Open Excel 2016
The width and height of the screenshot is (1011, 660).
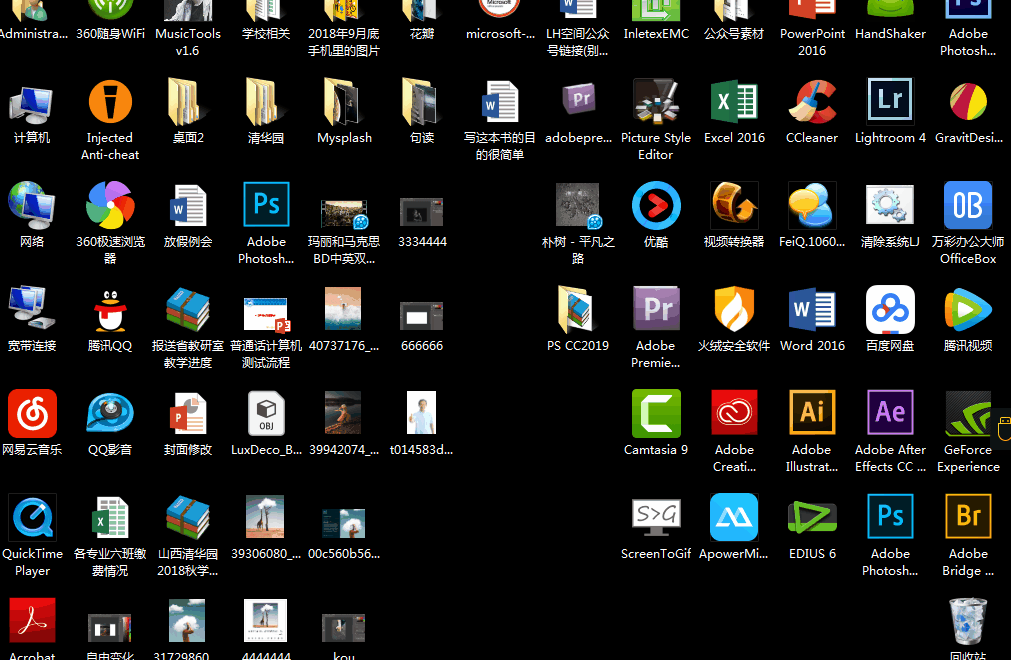tap(734, 102)
